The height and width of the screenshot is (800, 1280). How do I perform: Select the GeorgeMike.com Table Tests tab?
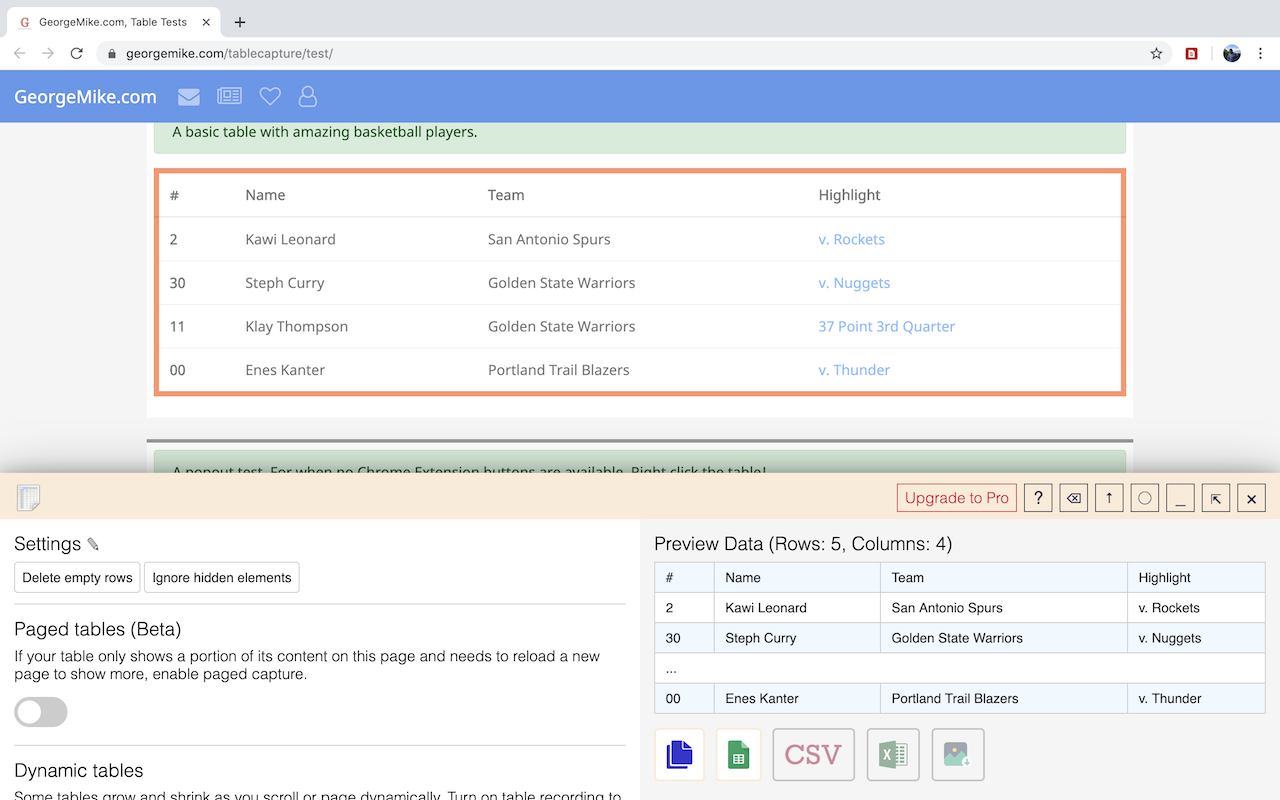pyautogui.click(x=112, y=22)
